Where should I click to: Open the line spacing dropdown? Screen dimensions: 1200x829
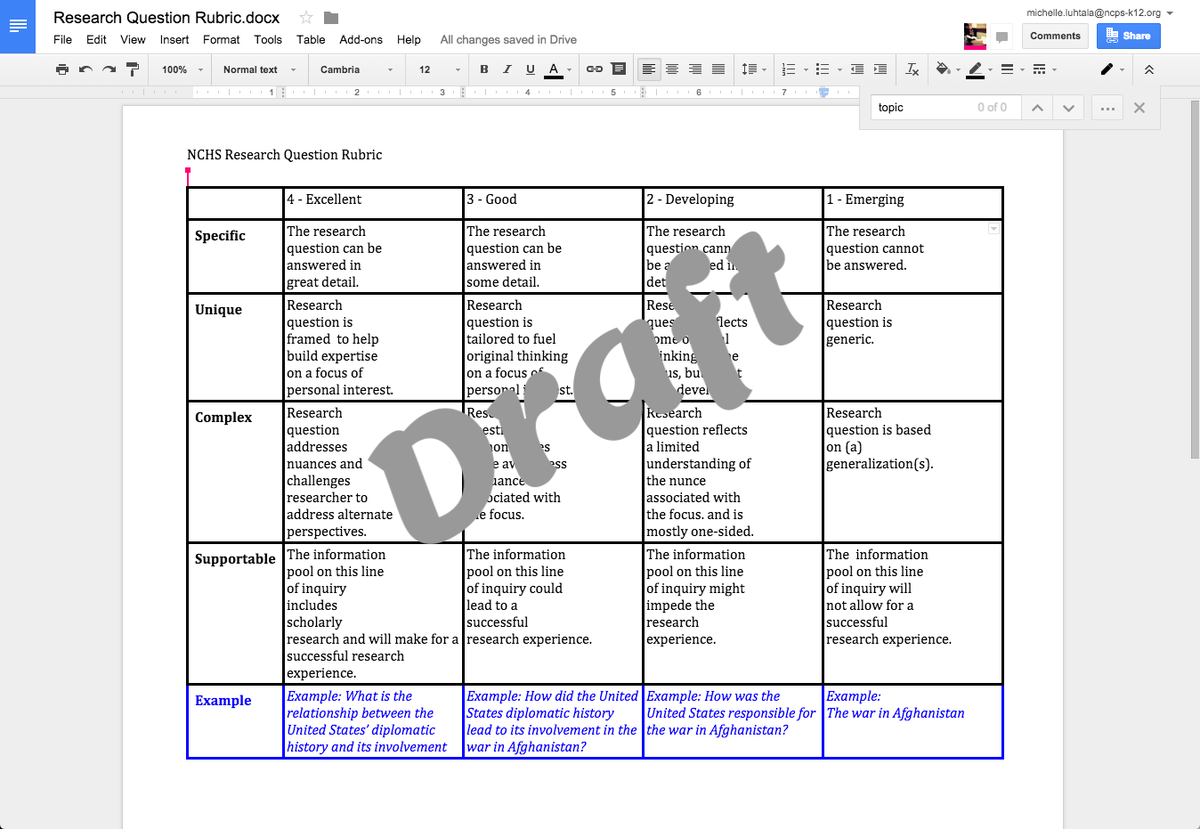(753, 69)
